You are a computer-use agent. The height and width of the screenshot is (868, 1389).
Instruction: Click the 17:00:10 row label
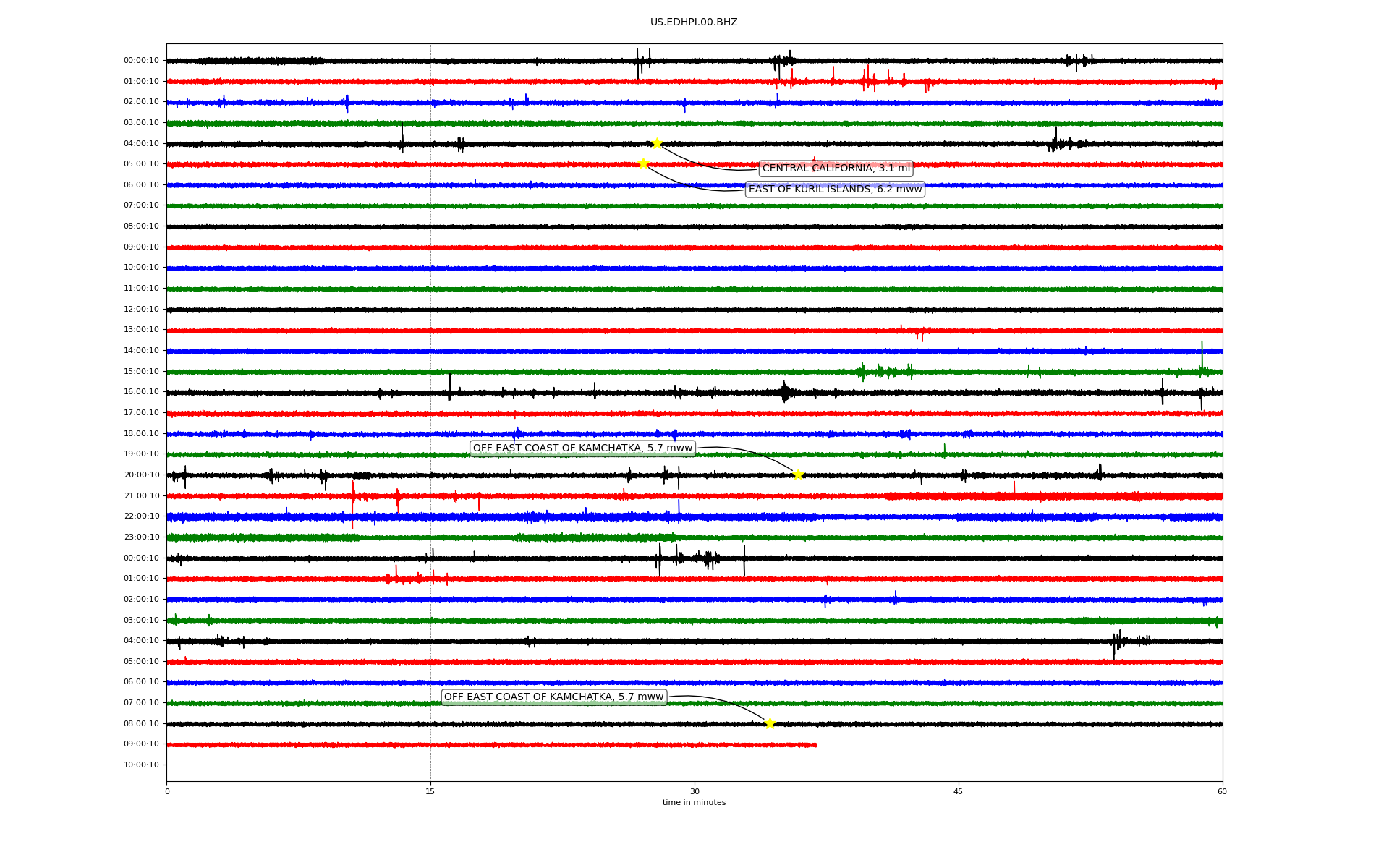141,413
